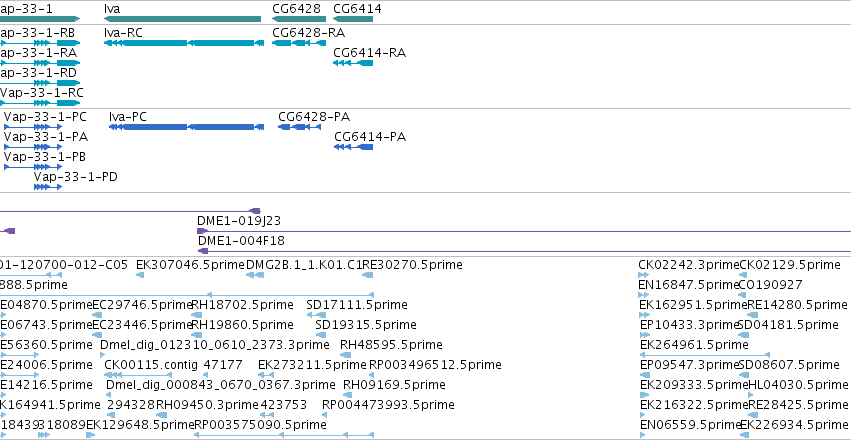Image resolution: width=851 pixels, height=440 pixels.
Task: Click the RP003575090.5prime long EST line
Action: click(x=284, y=435)
